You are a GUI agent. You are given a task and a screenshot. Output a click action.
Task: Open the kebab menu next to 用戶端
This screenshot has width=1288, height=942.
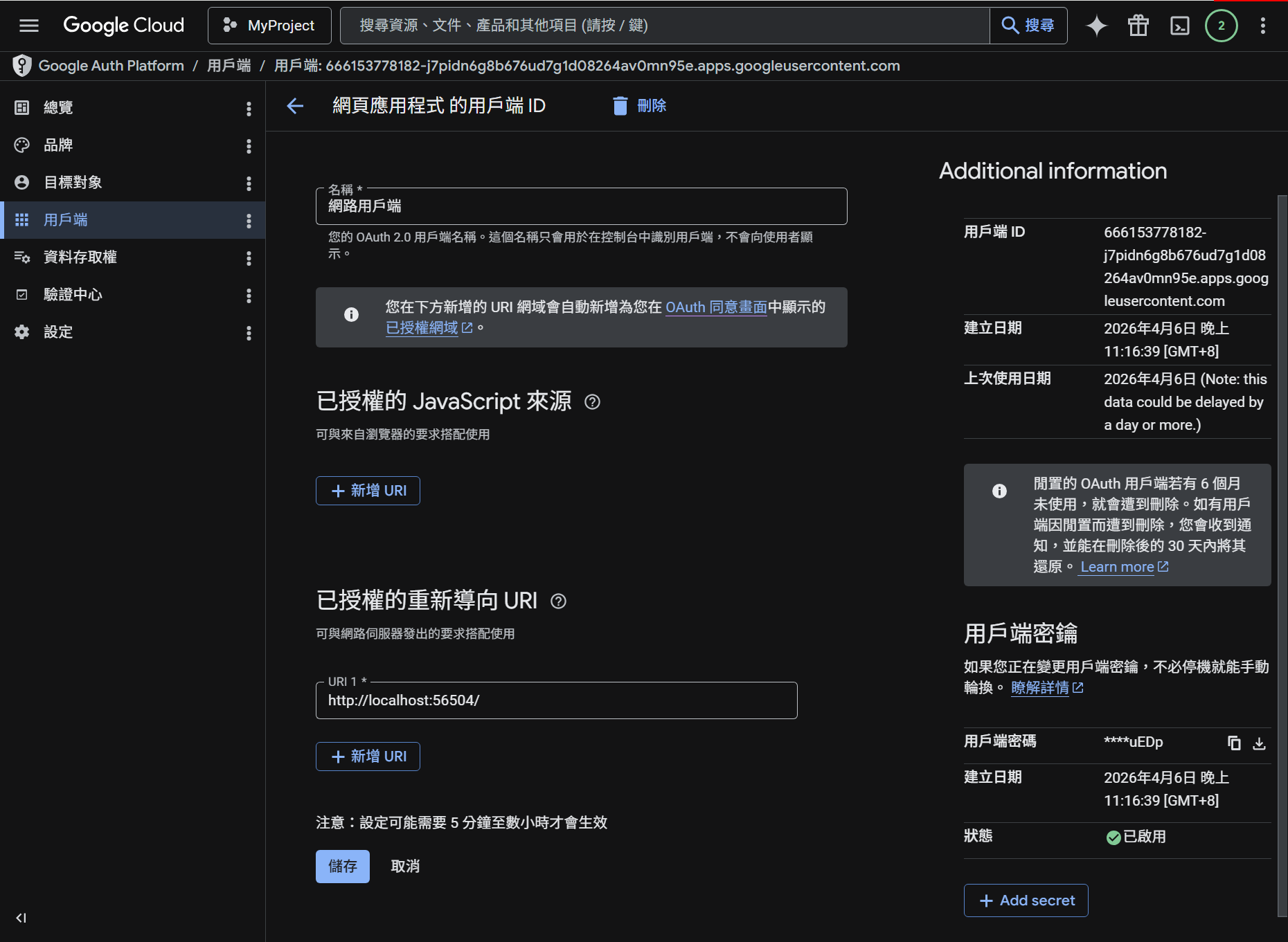coord(249,220)
